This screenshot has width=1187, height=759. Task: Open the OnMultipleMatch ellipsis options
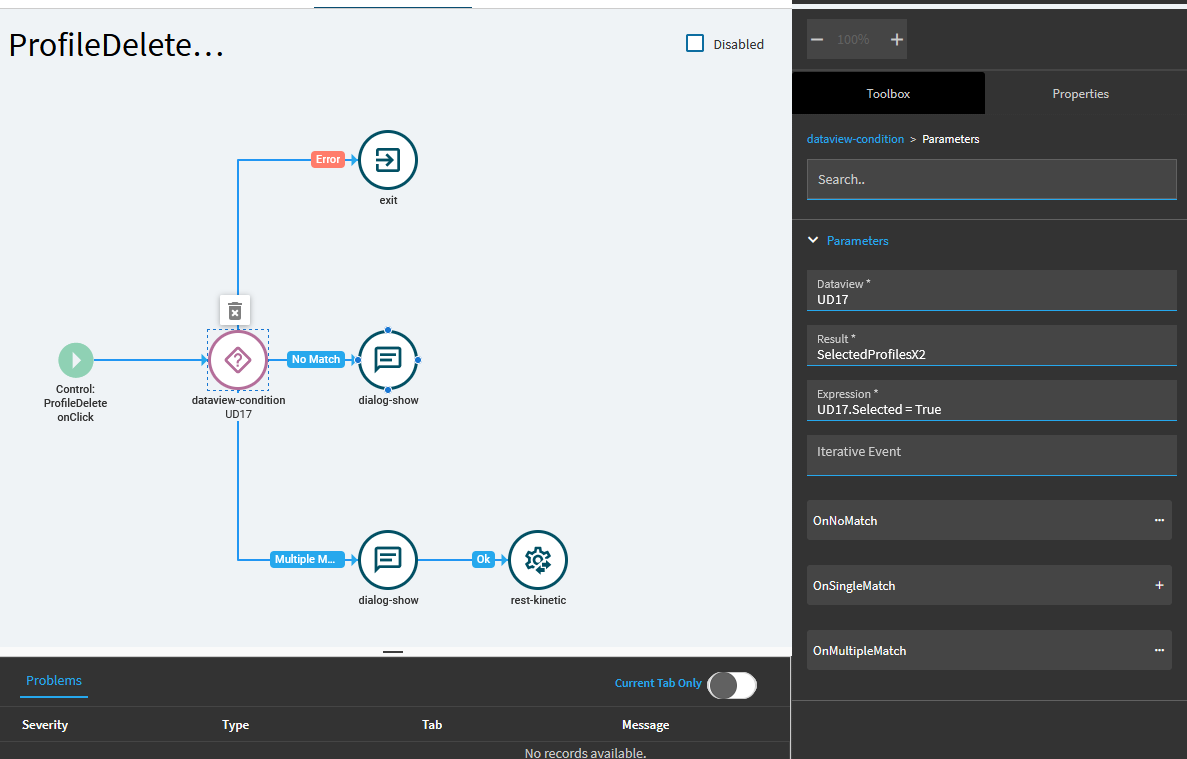click(1159, 650)
